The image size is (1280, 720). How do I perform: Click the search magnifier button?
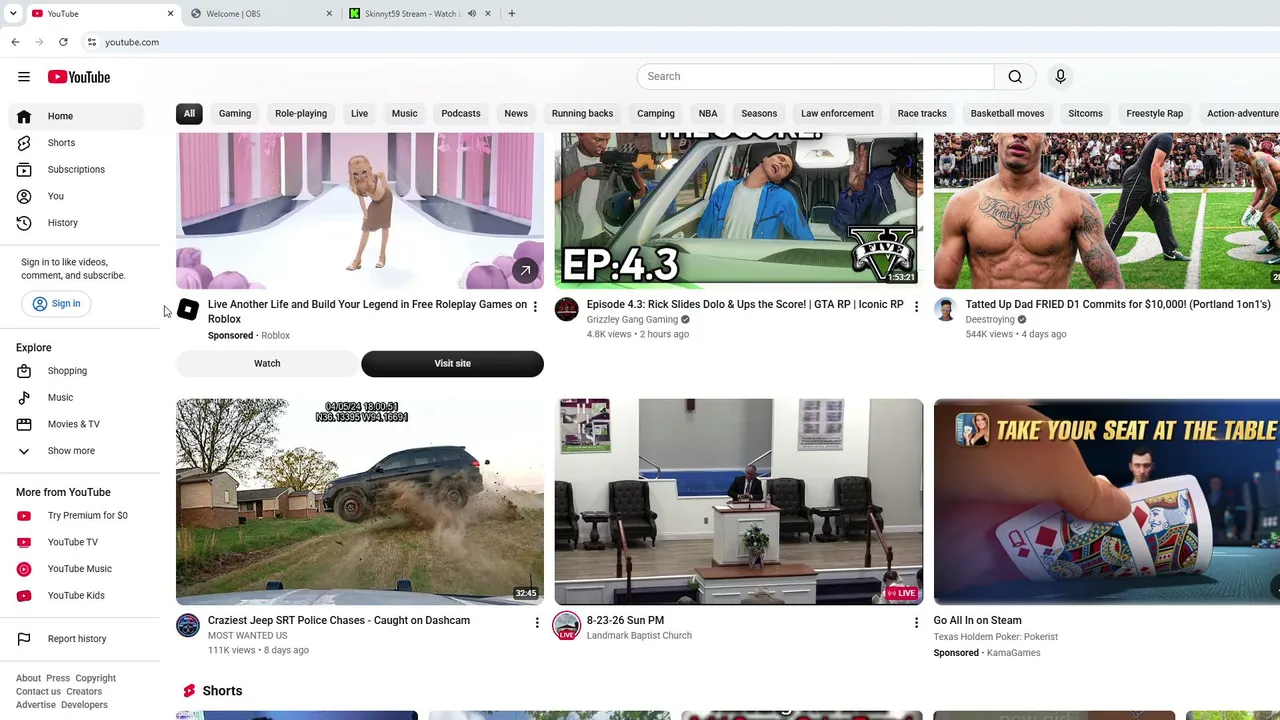(1015, 76)
